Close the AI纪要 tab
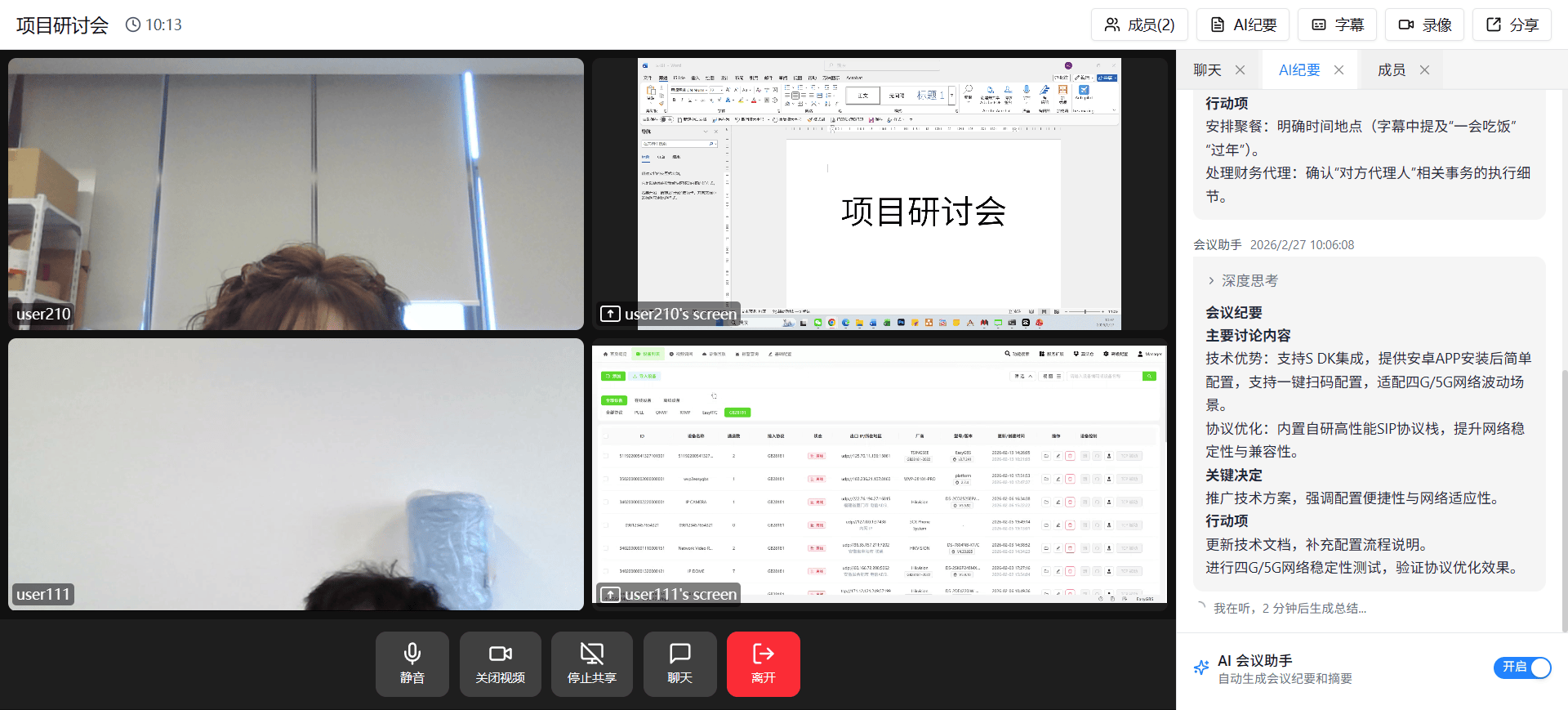Screen dimensions: 1568x710 coord(1339,70)
